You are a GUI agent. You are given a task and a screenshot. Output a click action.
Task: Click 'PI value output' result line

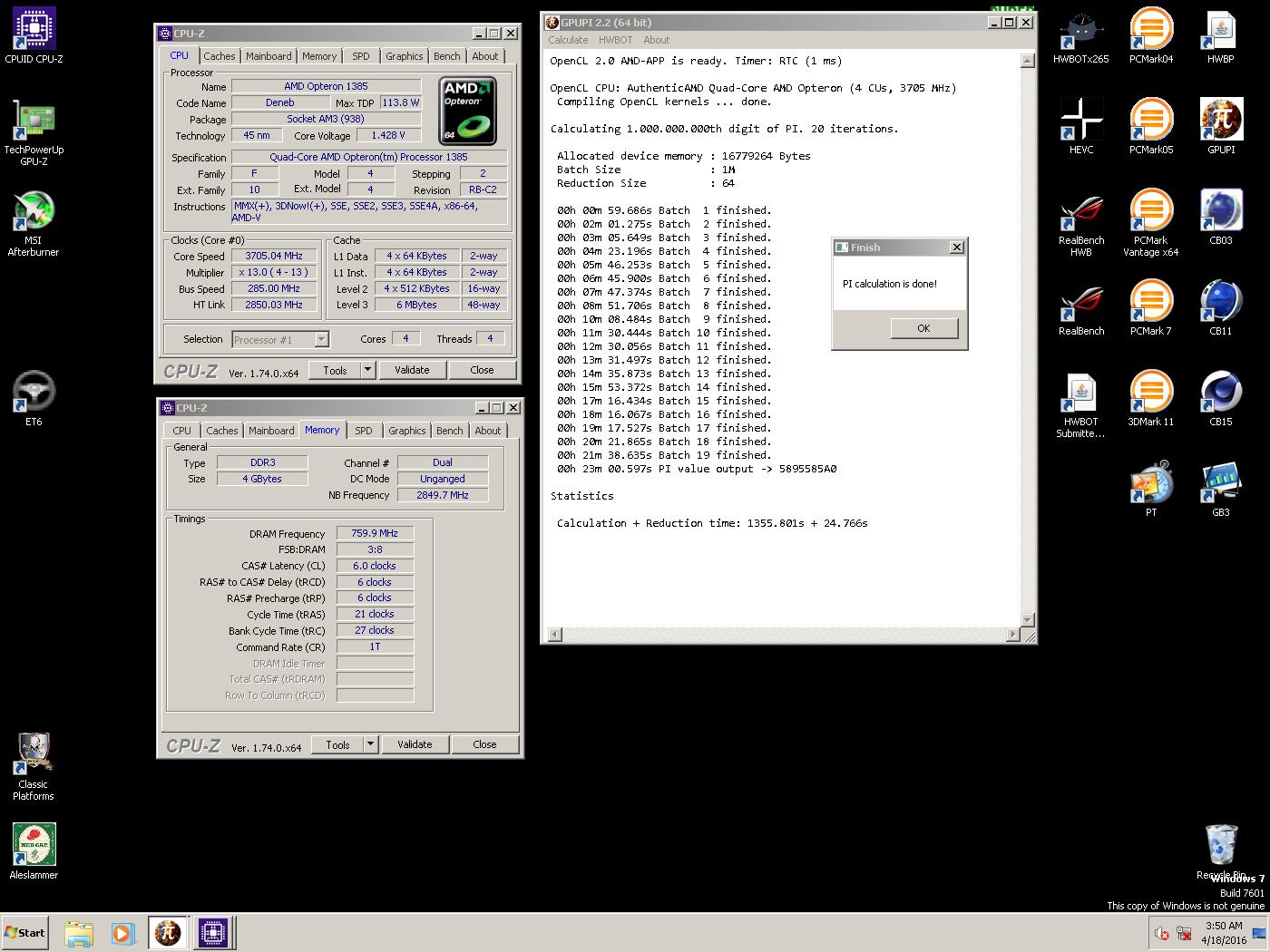click(x=697, y=469)
